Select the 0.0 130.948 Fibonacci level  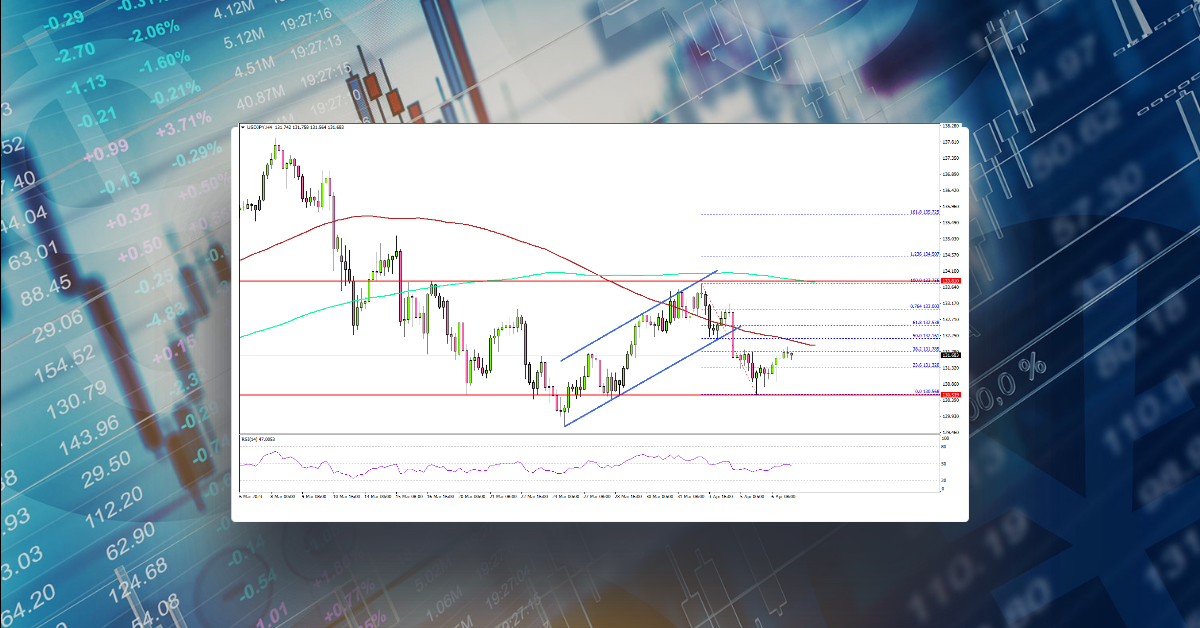(924, 390)
